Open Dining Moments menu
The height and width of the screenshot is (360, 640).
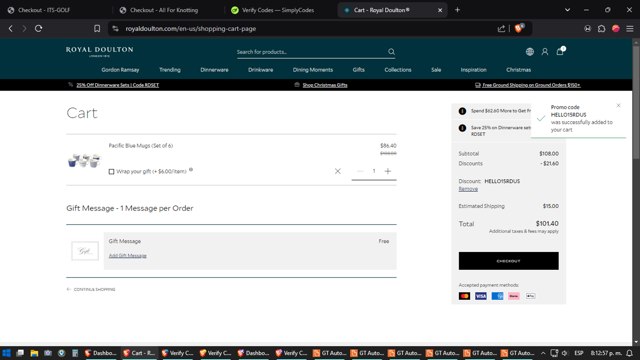313,70
